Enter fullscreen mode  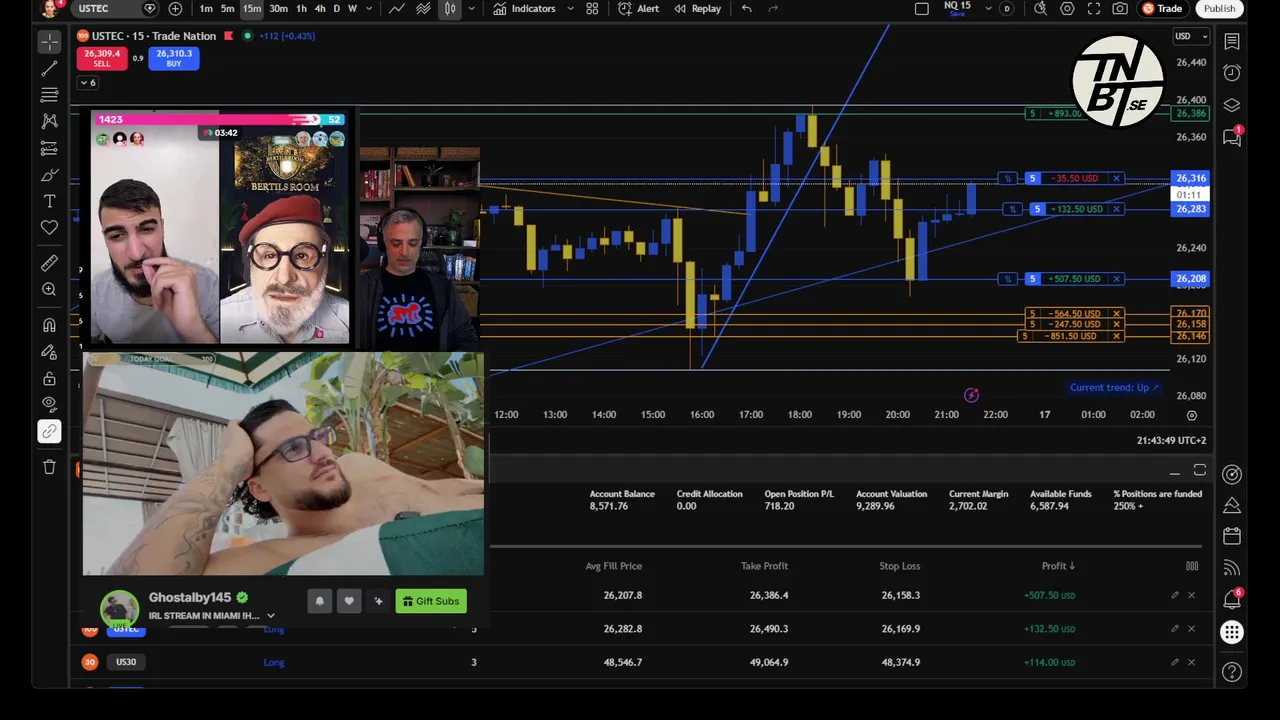[x=1094, y=9]
